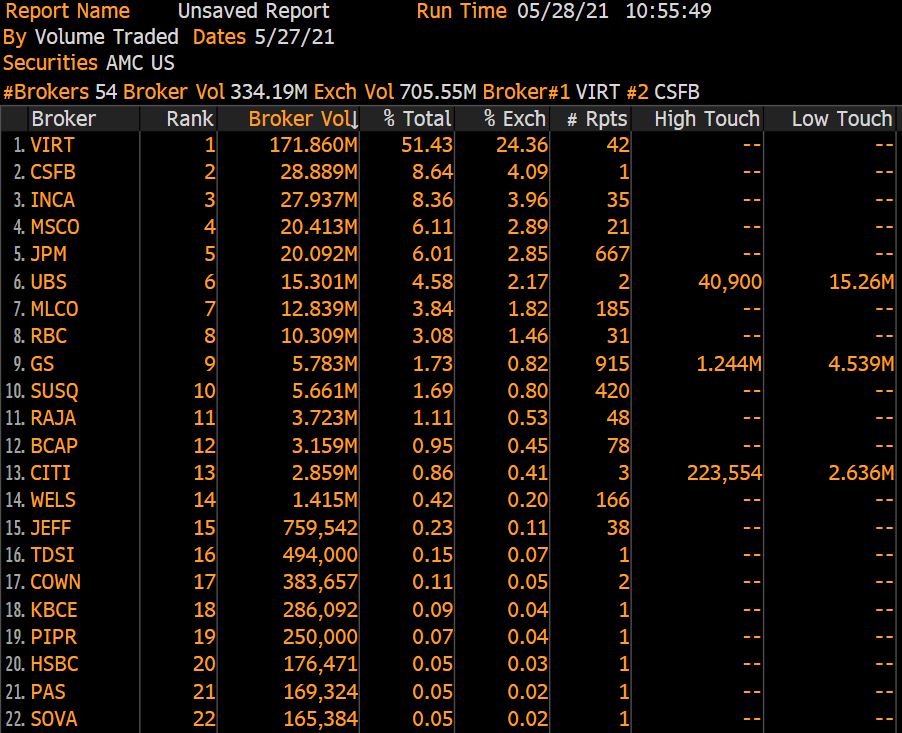Screen dimensions: 902x733
Task: Select broker PIPR in row 19
Action: tap(53, 636)
